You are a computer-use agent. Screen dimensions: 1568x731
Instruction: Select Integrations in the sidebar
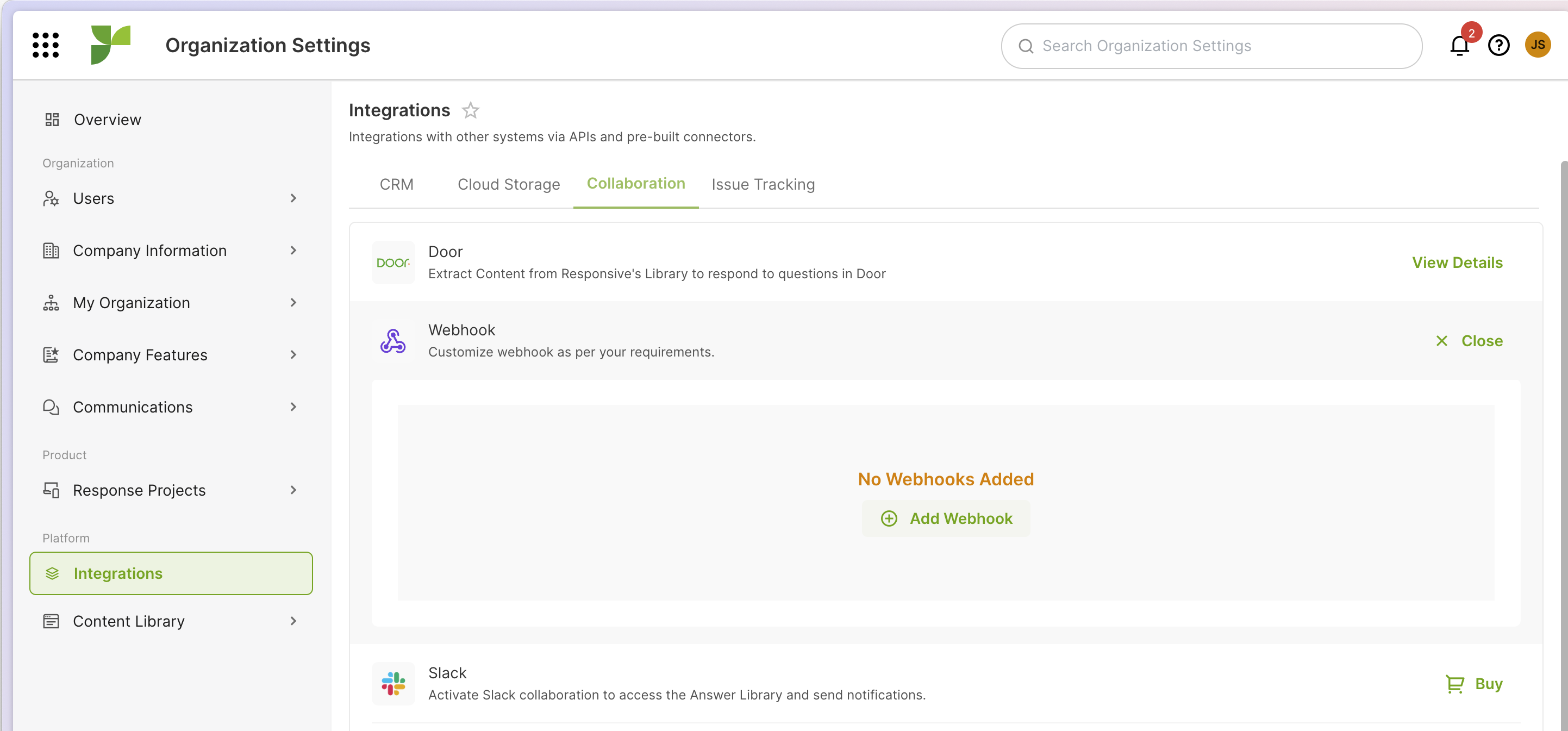coord(171,573)
